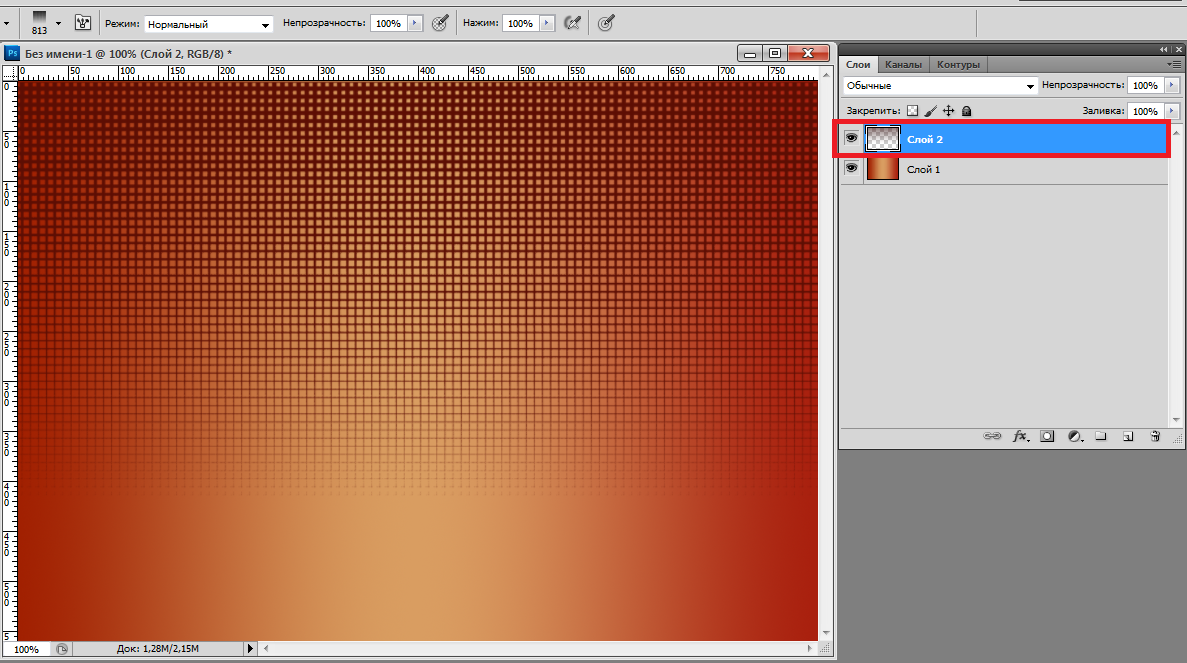Toggle lock all padlock icon
The image size is (1187, 663).
click(x=967, y=110)
